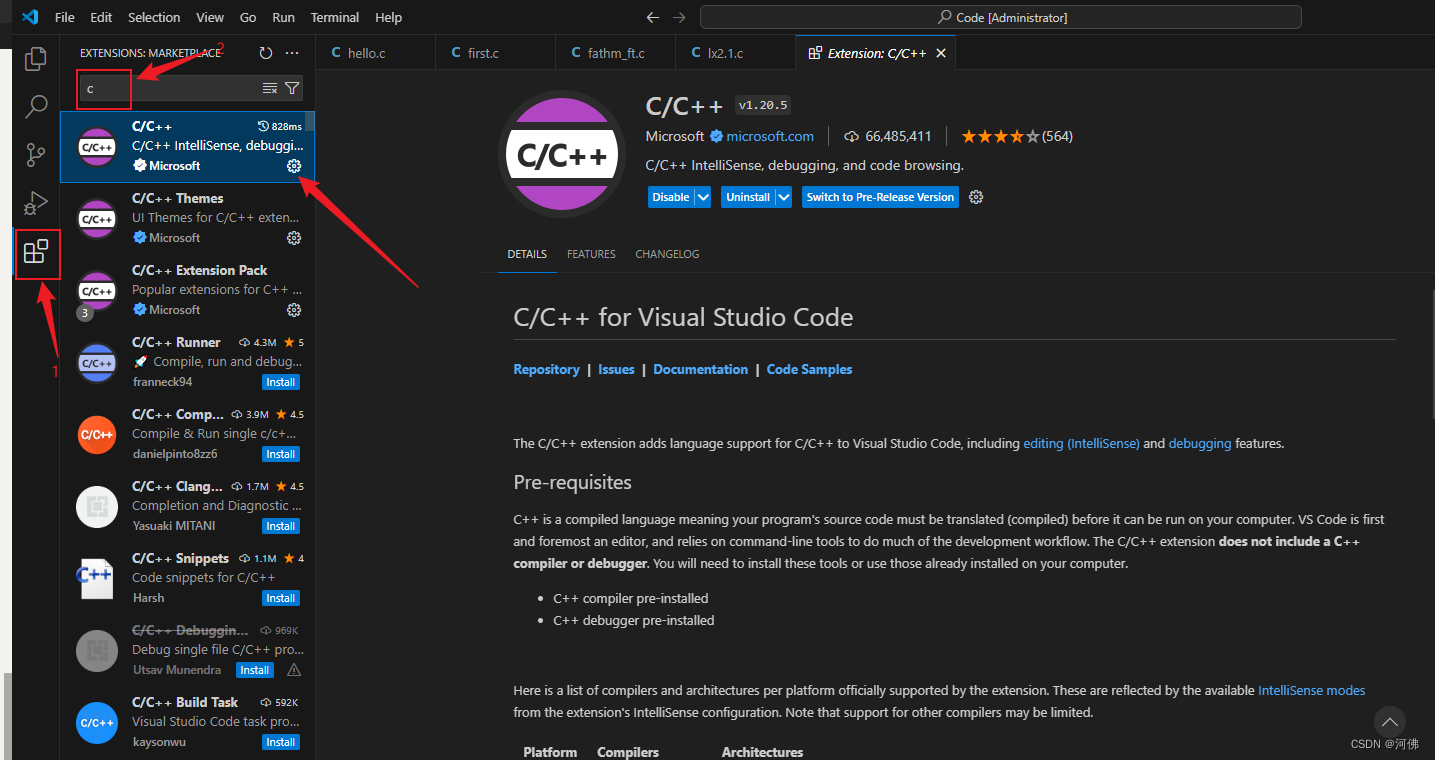
Task: Install the C/C++ Runner extension
Action: 281,382
